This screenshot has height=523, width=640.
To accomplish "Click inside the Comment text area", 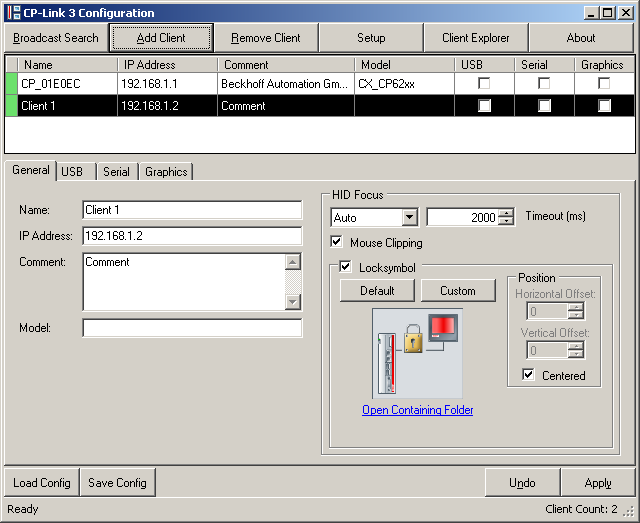I will tap(184, 282).
